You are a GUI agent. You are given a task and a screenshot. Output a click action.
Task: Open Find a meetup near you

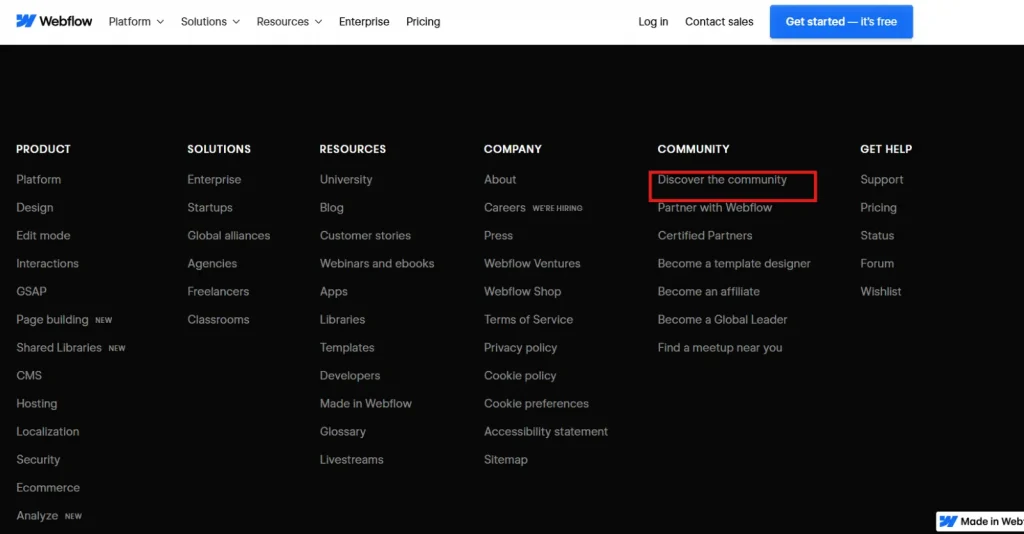[720, 348]
